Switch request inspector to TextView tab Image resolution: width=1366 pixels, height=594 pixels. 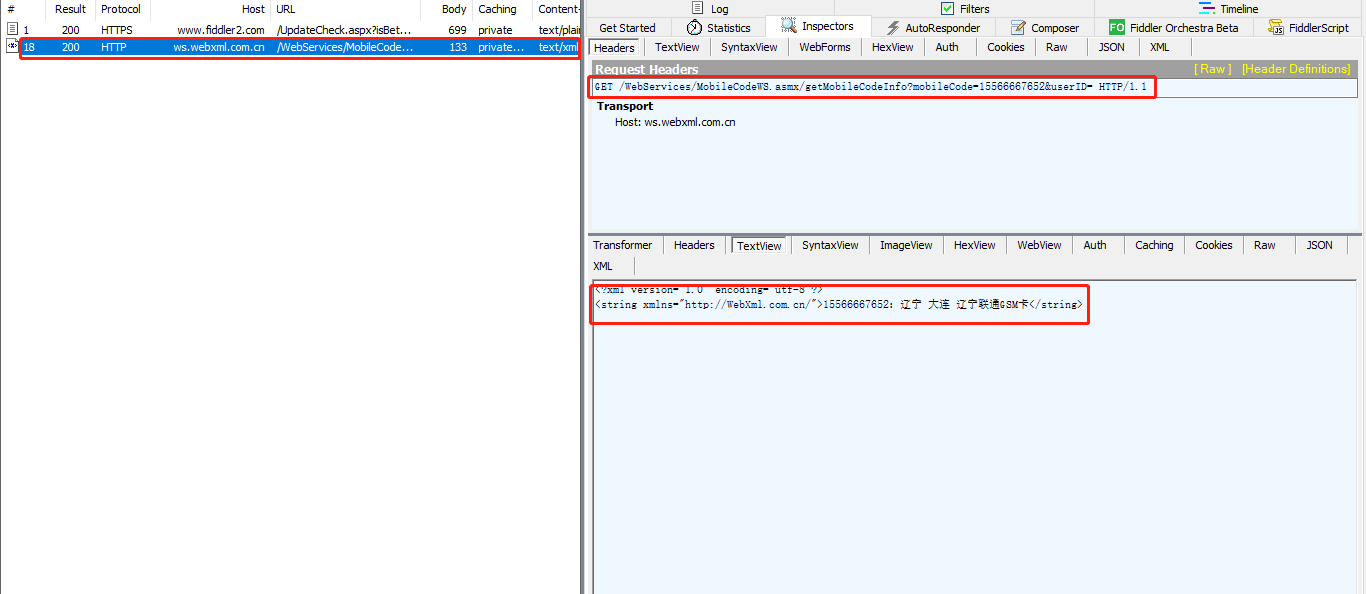677,47
